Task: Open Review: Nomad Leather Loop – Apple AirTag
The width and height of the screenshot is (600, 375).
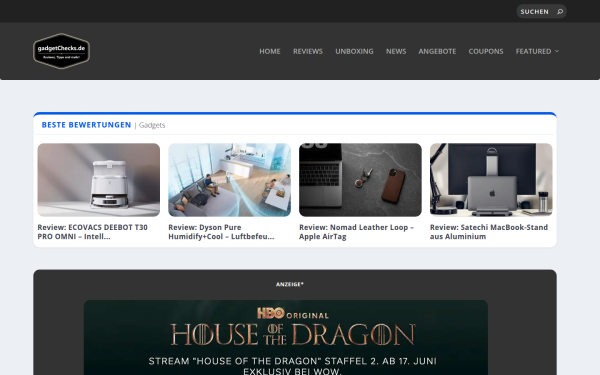Action: pyautogui.click(x=356, y=232)
